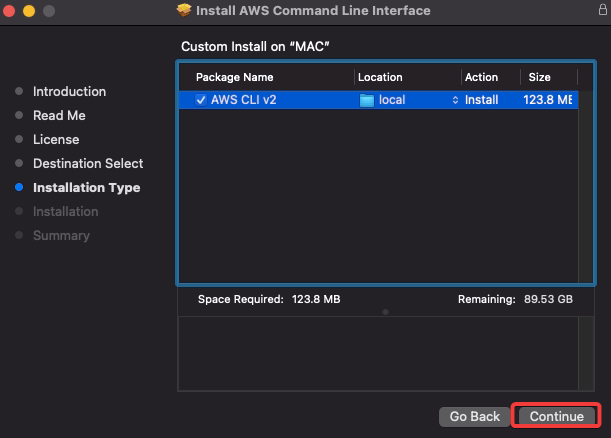
Task: Click the Package Name column header
Action: pos(234,77)
